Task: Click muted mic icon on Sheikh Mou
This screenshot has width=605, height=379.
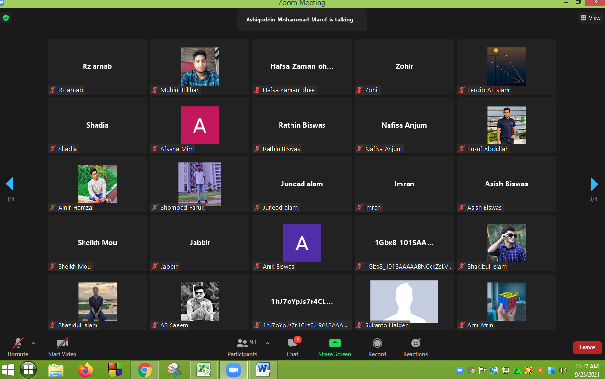Action: 53,266
